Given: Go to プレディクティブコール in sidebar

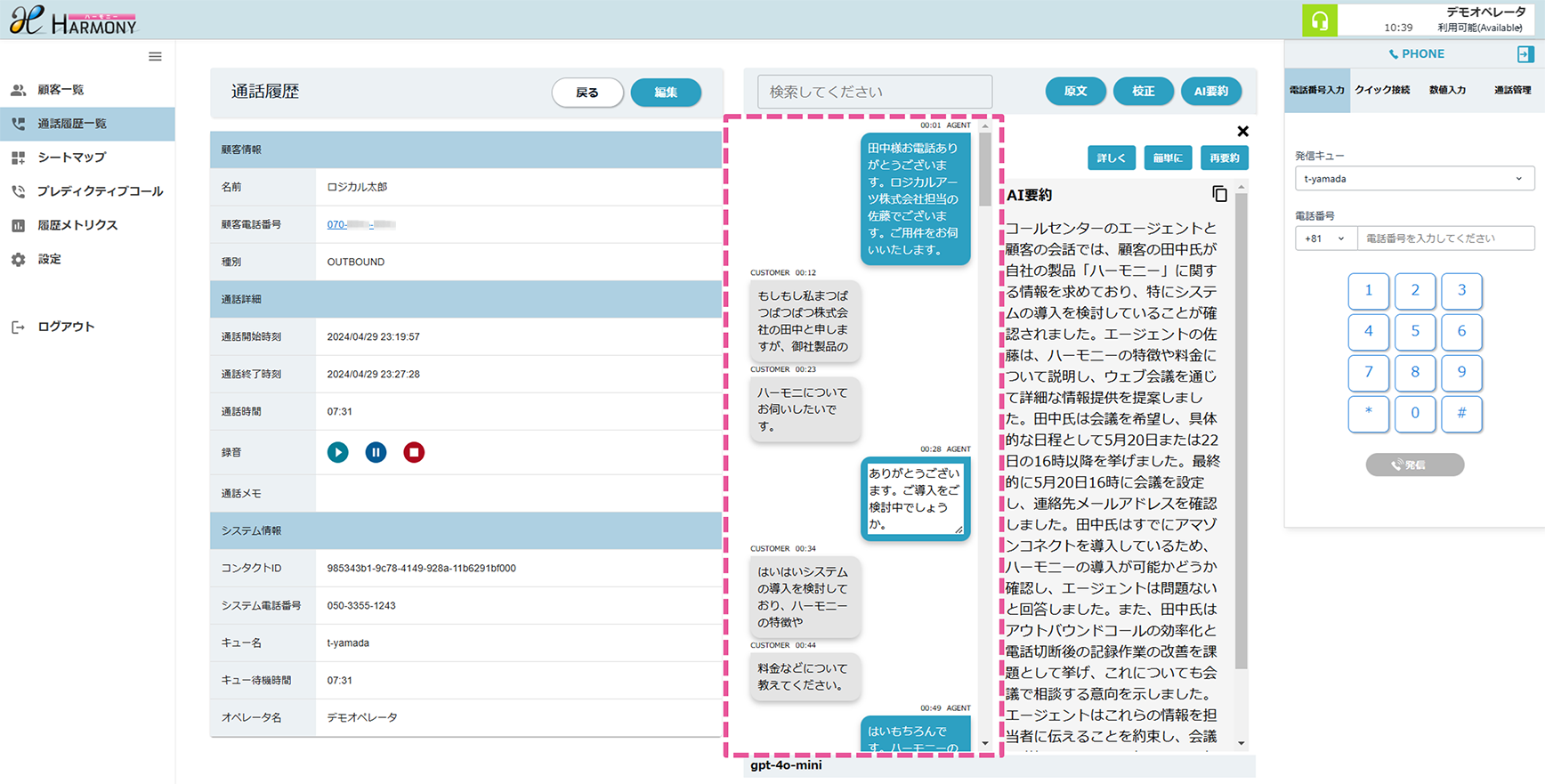Looking at the screenshot, I should tap(100, 191).
